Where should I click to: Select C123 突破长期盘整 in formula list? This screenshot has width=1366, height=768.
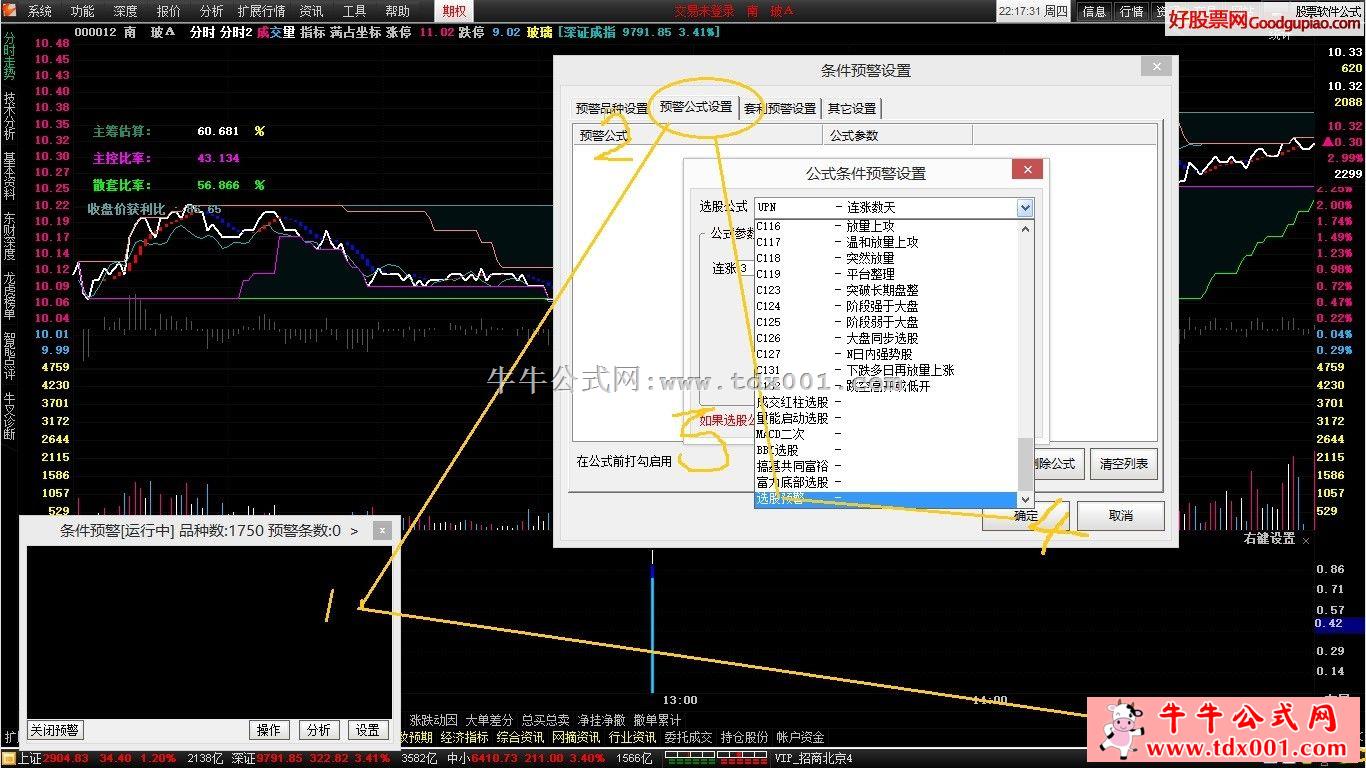[885, 290]
